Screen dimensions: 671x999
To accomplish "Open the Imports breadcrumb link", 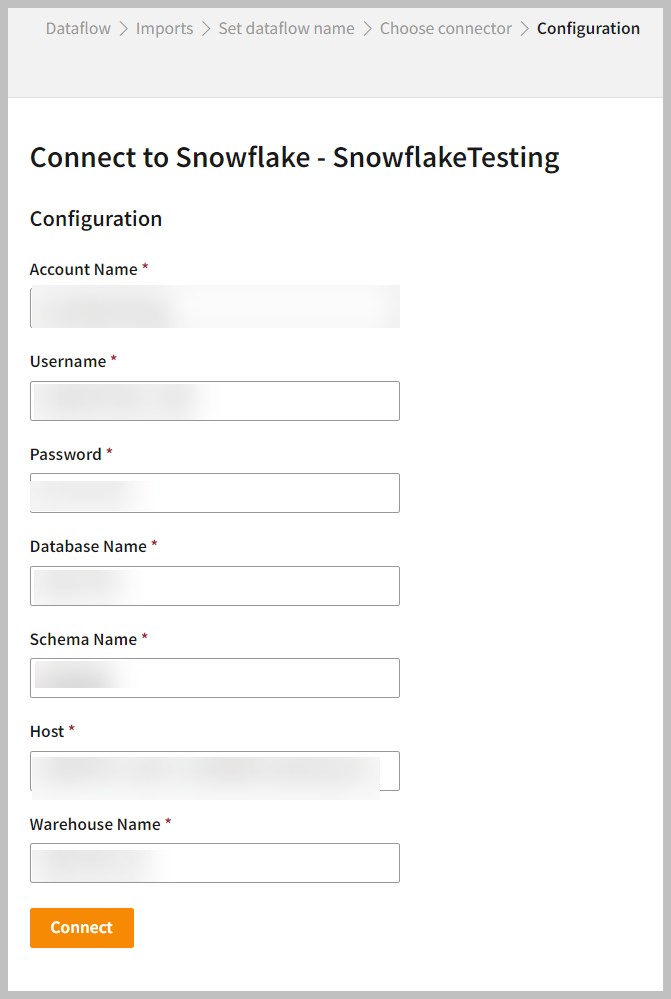I will pyautogui.click(x=164, y=28).
